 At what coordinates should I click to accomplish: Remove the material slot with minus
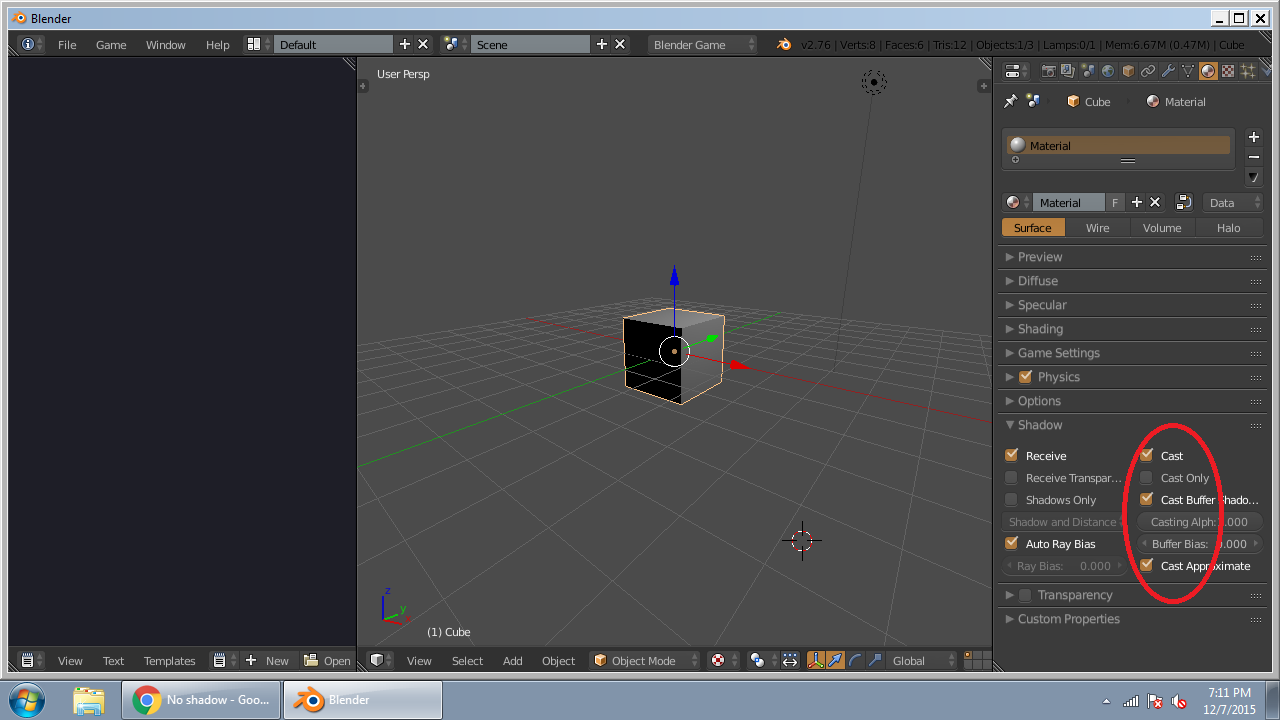1254,157
